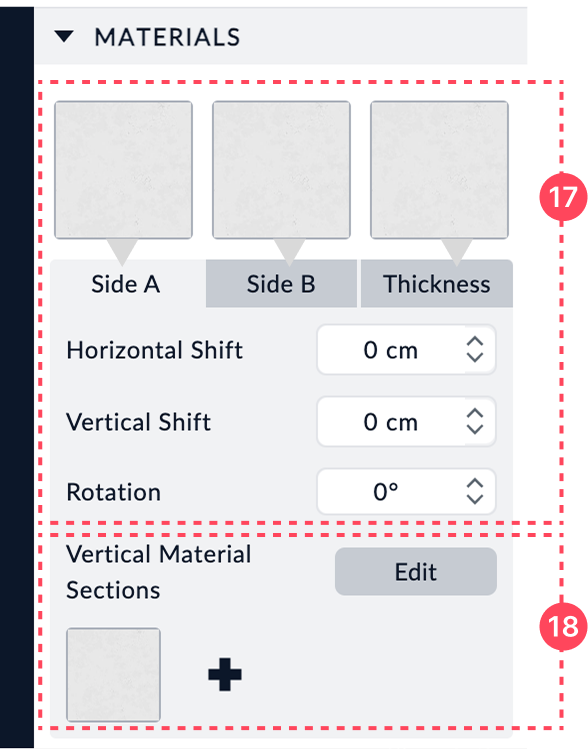Screen dimensions: 588x749
Task: Switch to the Side A tab
Action: pyautogui.click(x=126, y=284)
